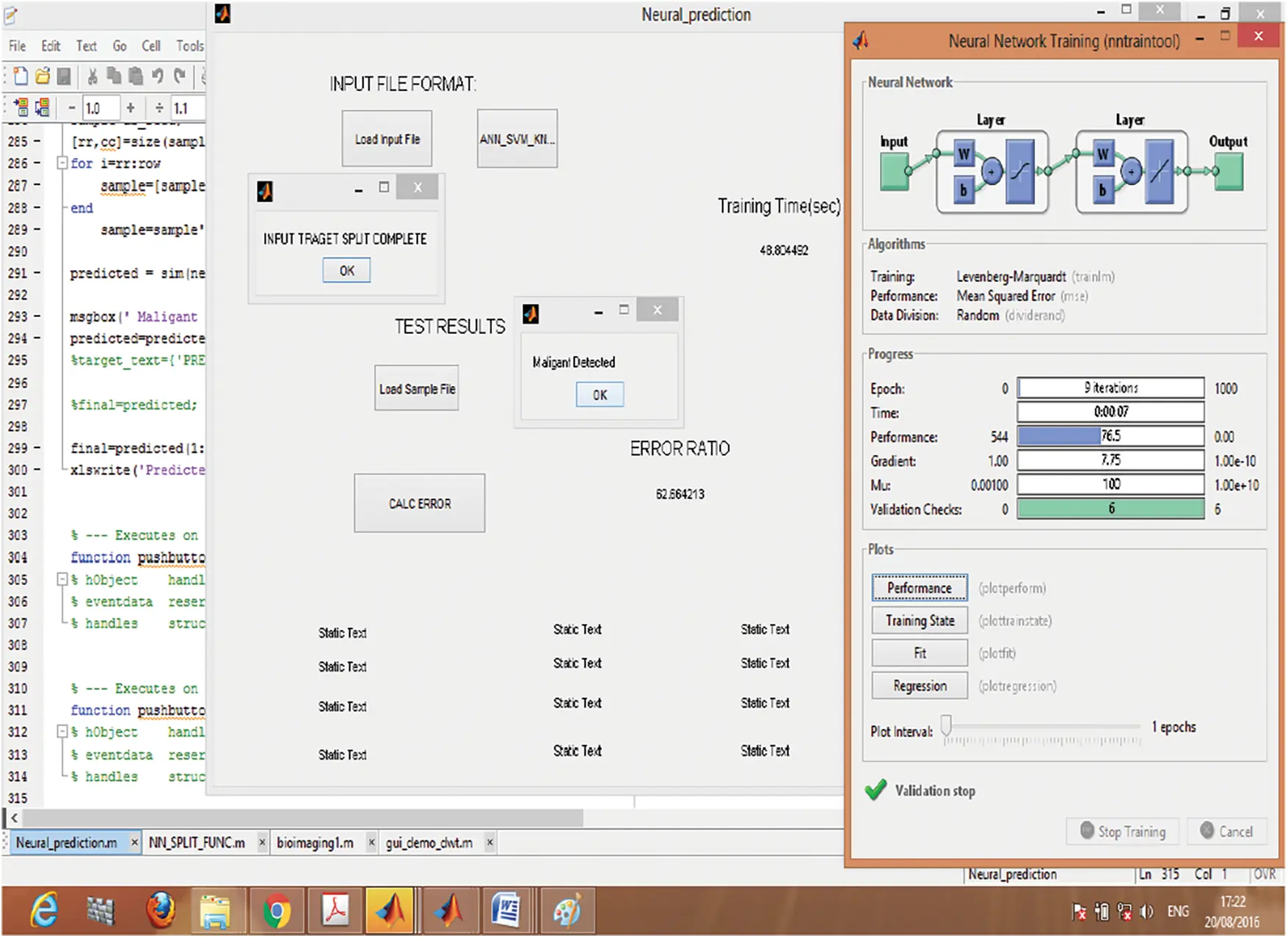This screenshot has height=938, width=1288.
Task: Click the Evaluate cell icon
Action: tap(21, 108)
